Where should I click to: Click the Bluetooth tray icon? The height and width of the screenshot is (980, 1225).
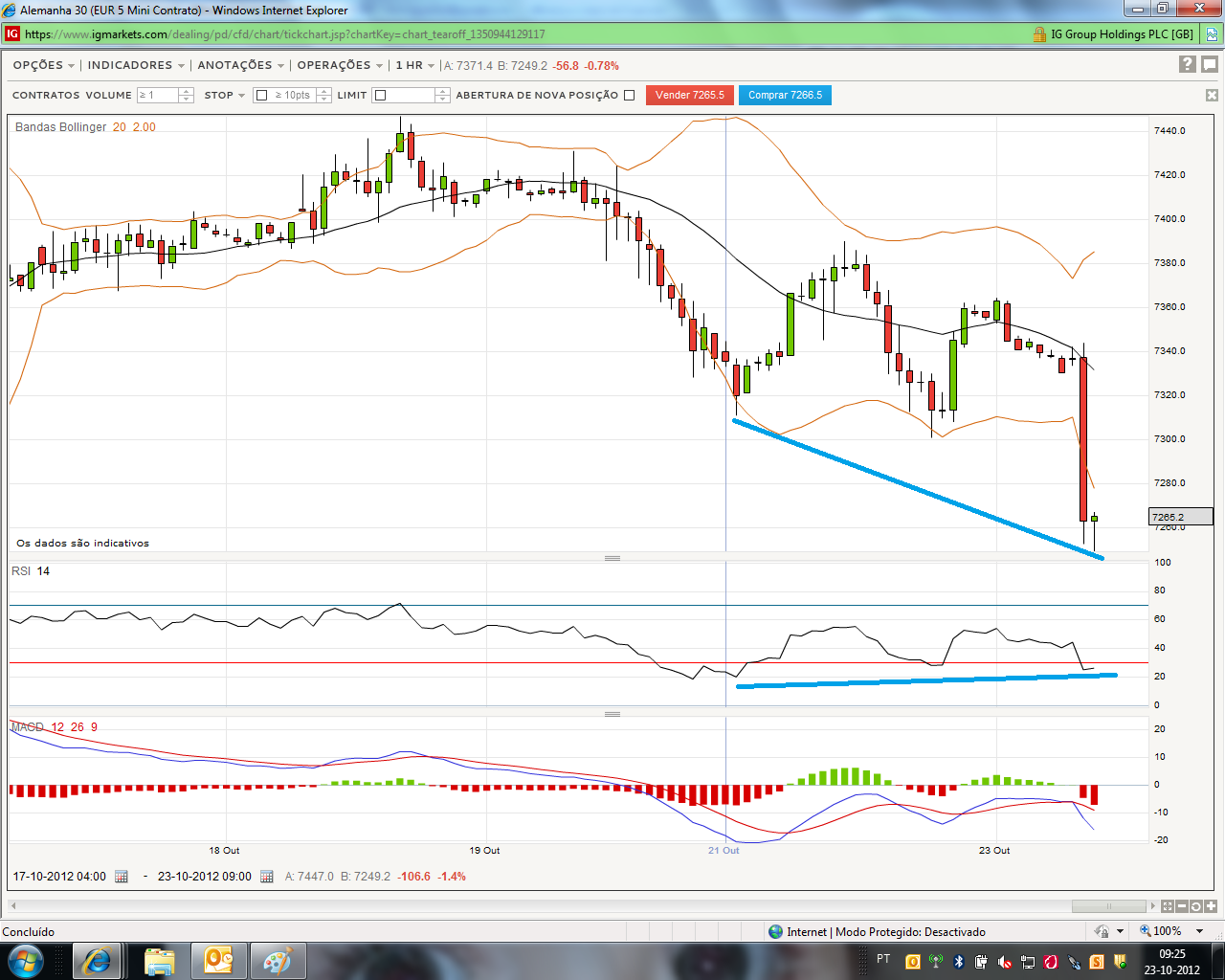tap(959, 961)
